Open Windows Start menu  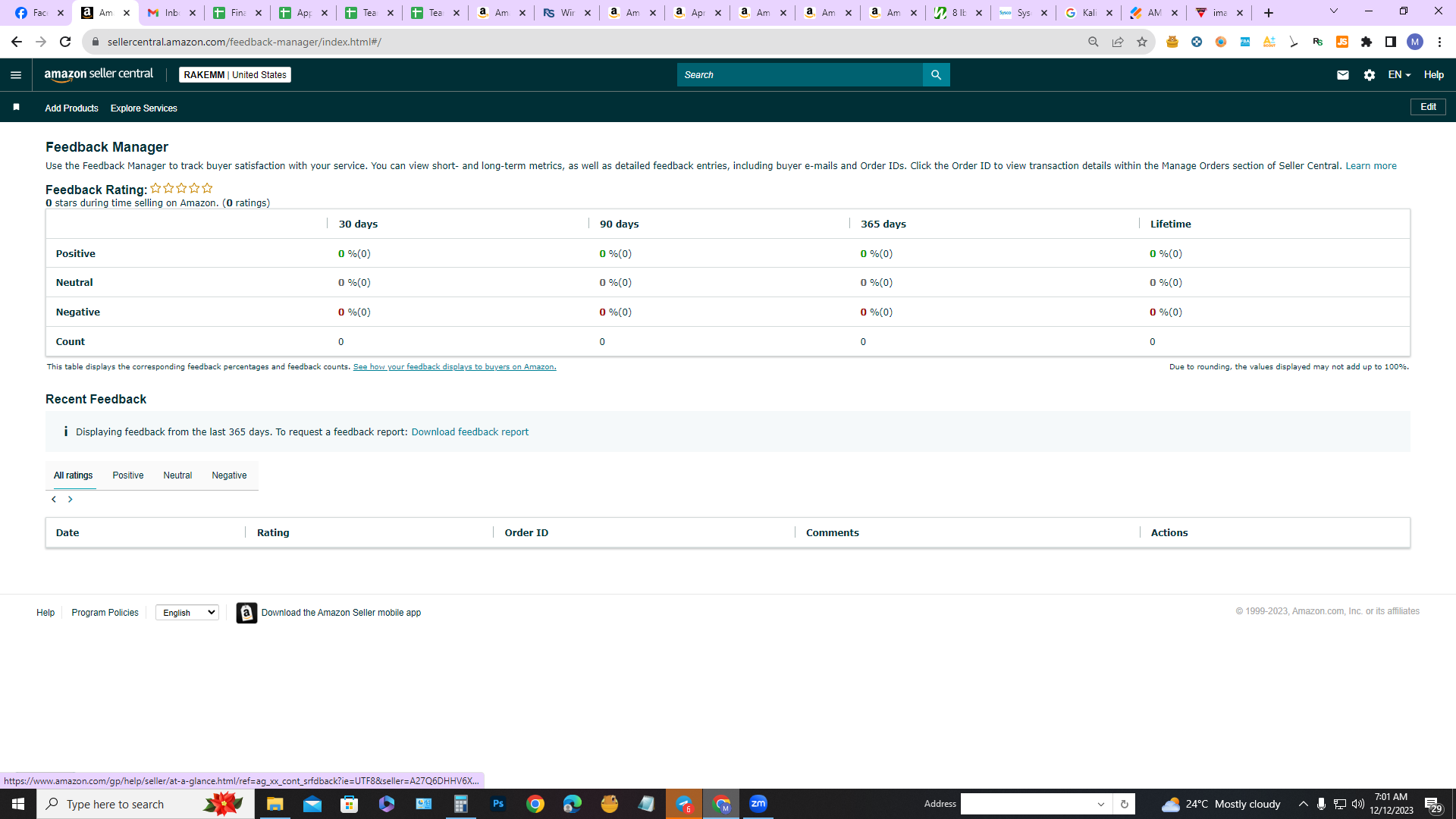[18, 804]
